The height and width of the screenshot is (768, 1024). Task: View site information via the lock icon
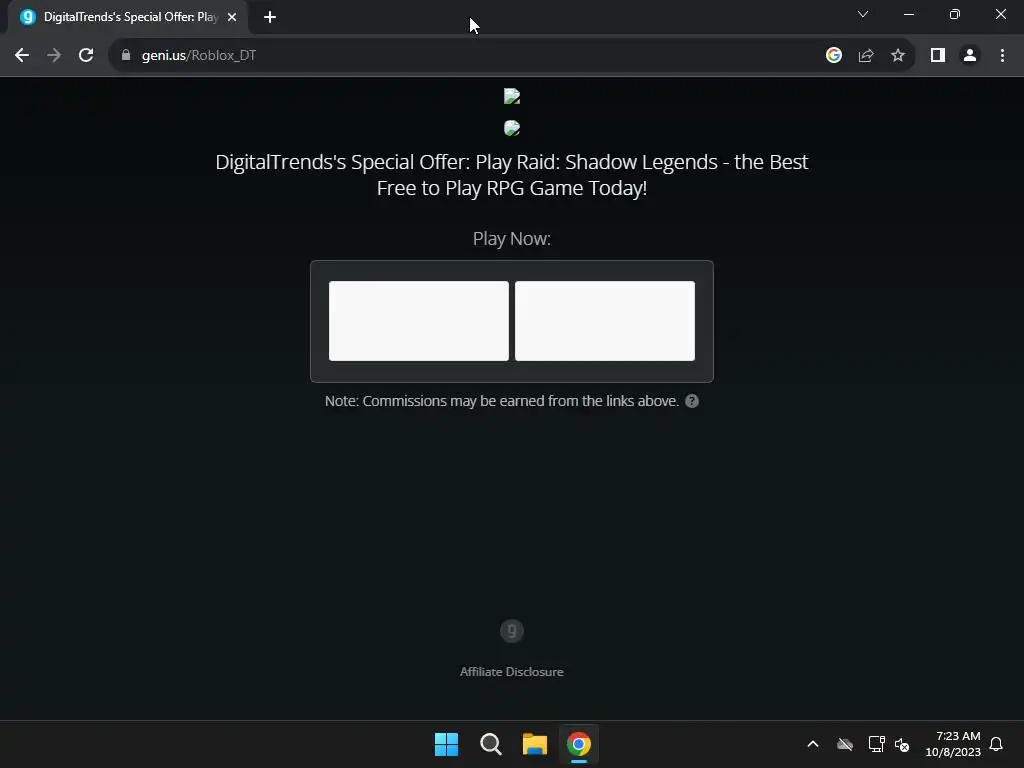point(126,56)
